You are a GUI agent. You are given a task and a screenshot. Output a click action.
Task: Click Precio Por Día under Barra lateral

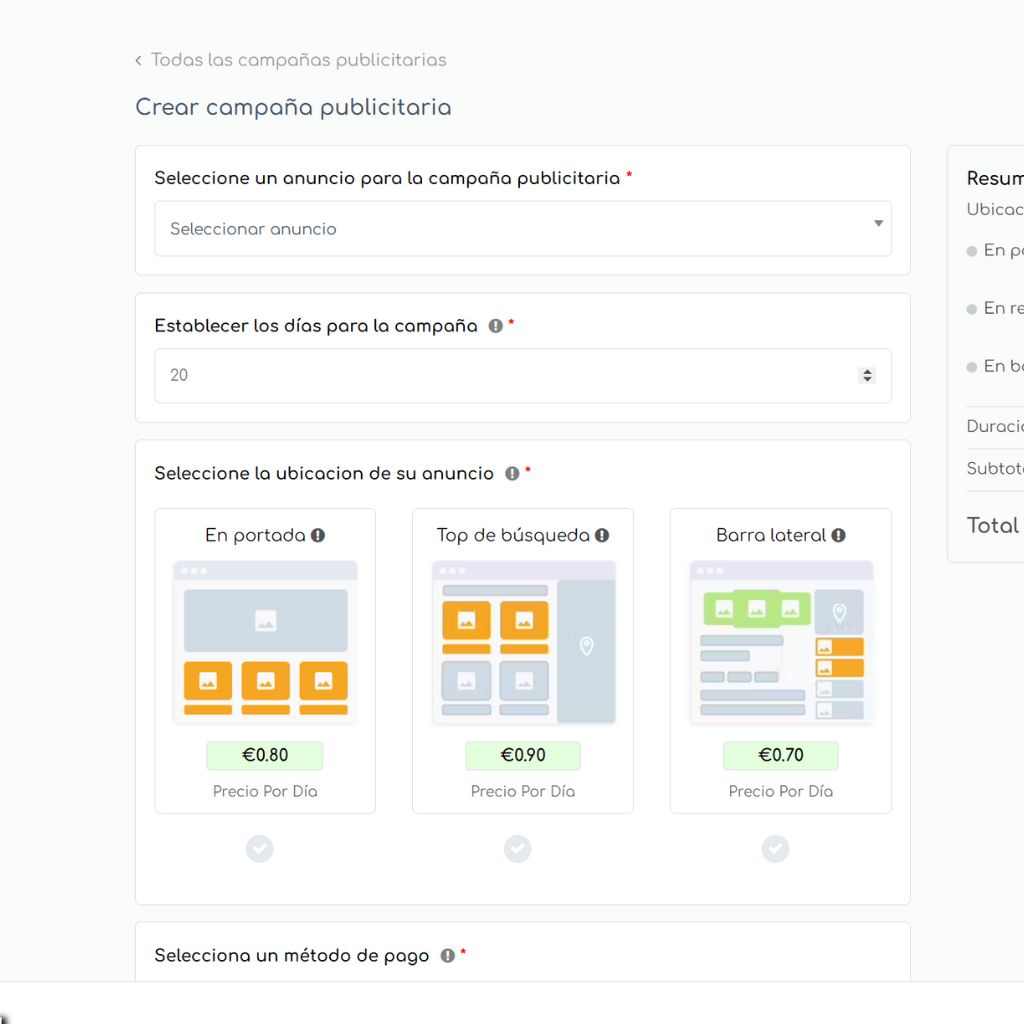(780, 792)
